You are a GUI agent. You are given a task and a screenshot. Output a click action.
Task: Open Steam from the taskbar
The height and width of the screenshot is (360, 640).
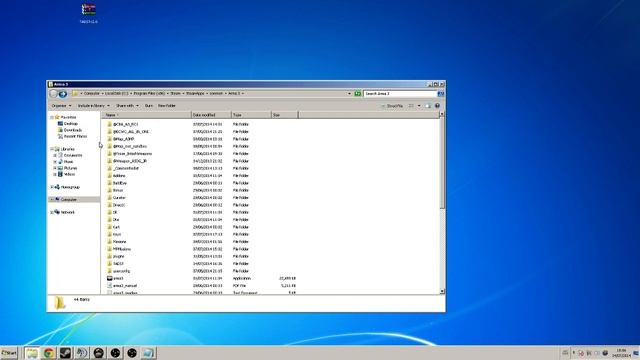coord(65,353)
